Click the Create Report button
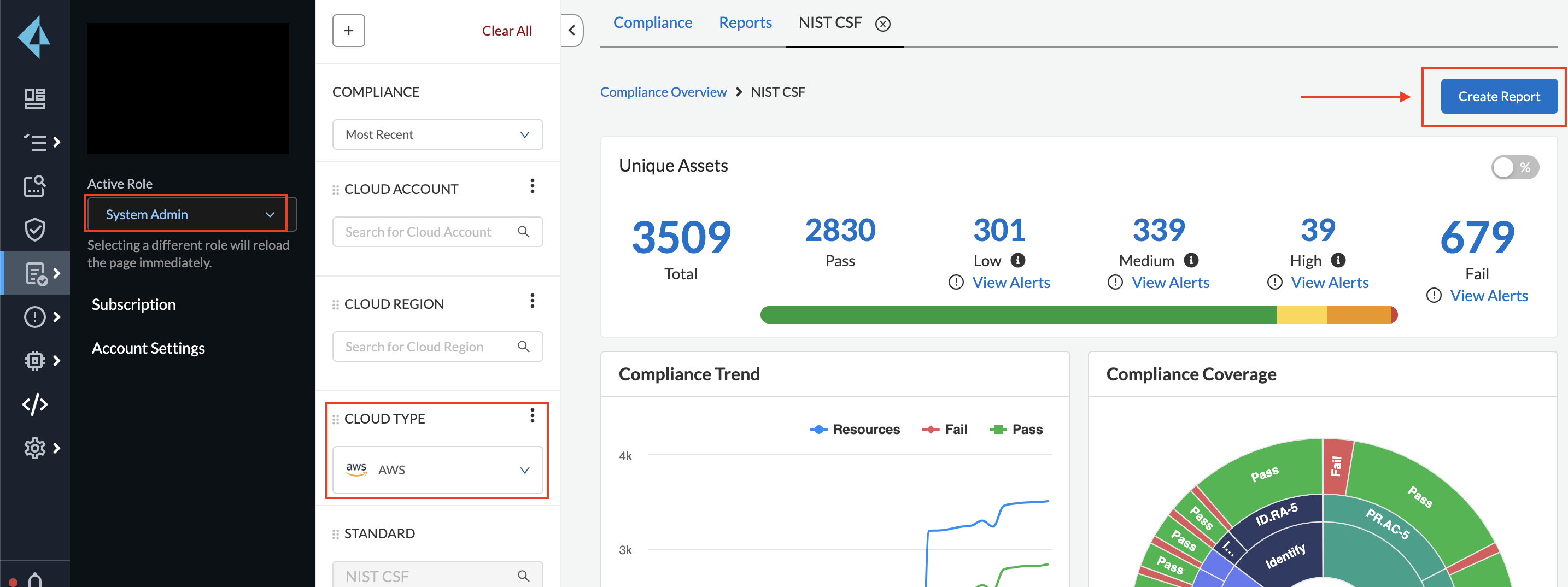The image size is (1568, 587). [1498, 96]
